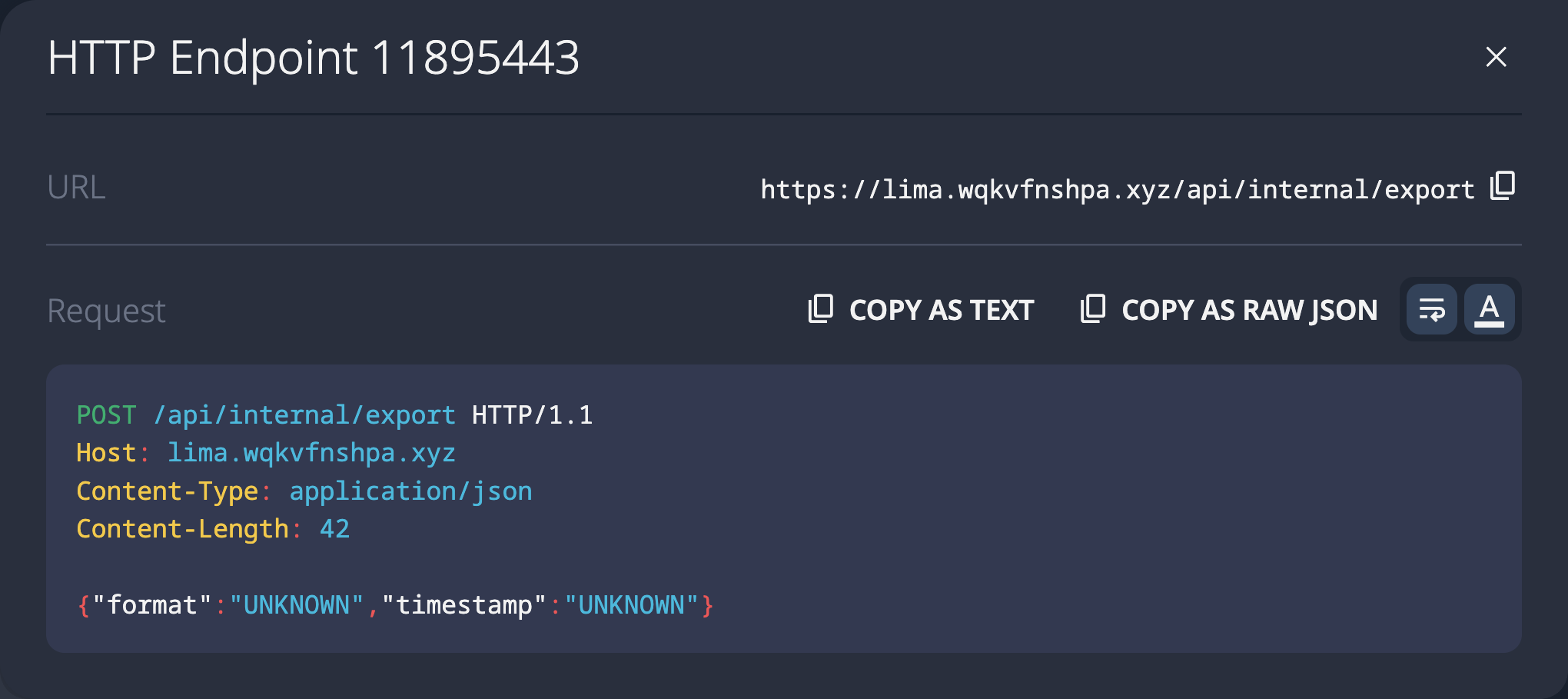Click the /api/internal/export path in the request line

point(304,415)
